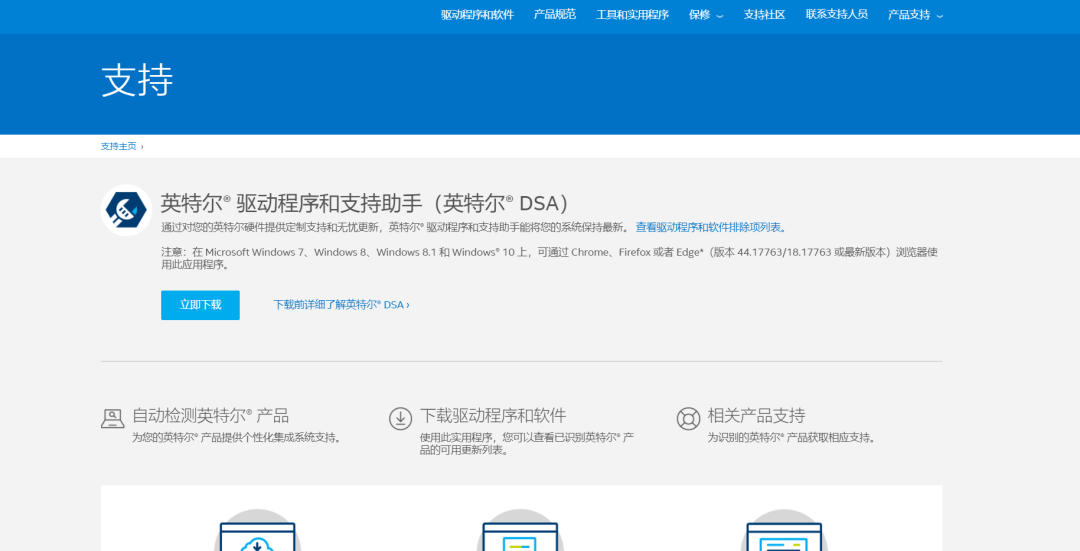
Task: Click the 相关产品支持 heading
Action: tap(756, 415)
